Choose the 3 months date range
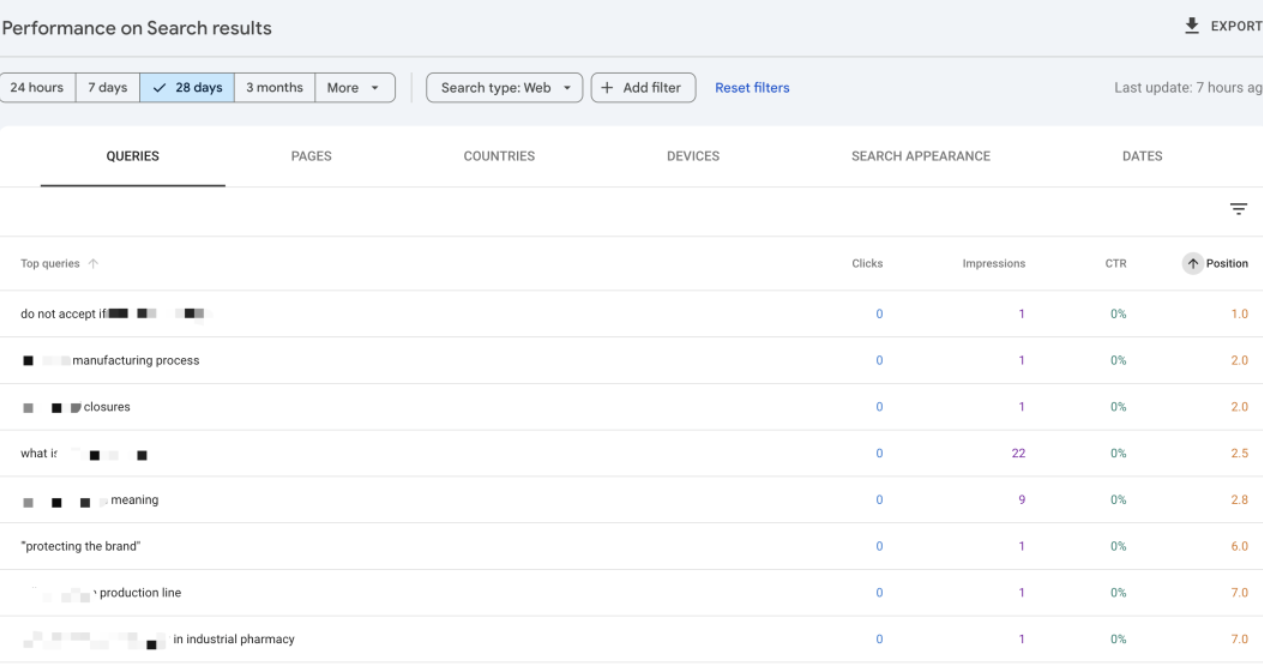 (x=274, y=88)
